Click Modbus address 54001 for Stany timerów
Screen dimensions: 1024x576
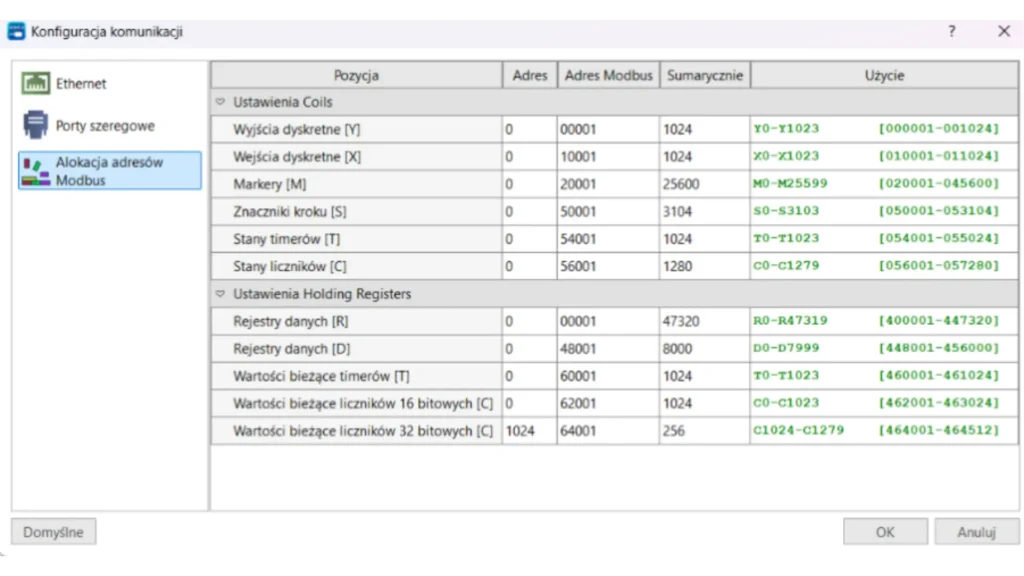click(608, 239)
